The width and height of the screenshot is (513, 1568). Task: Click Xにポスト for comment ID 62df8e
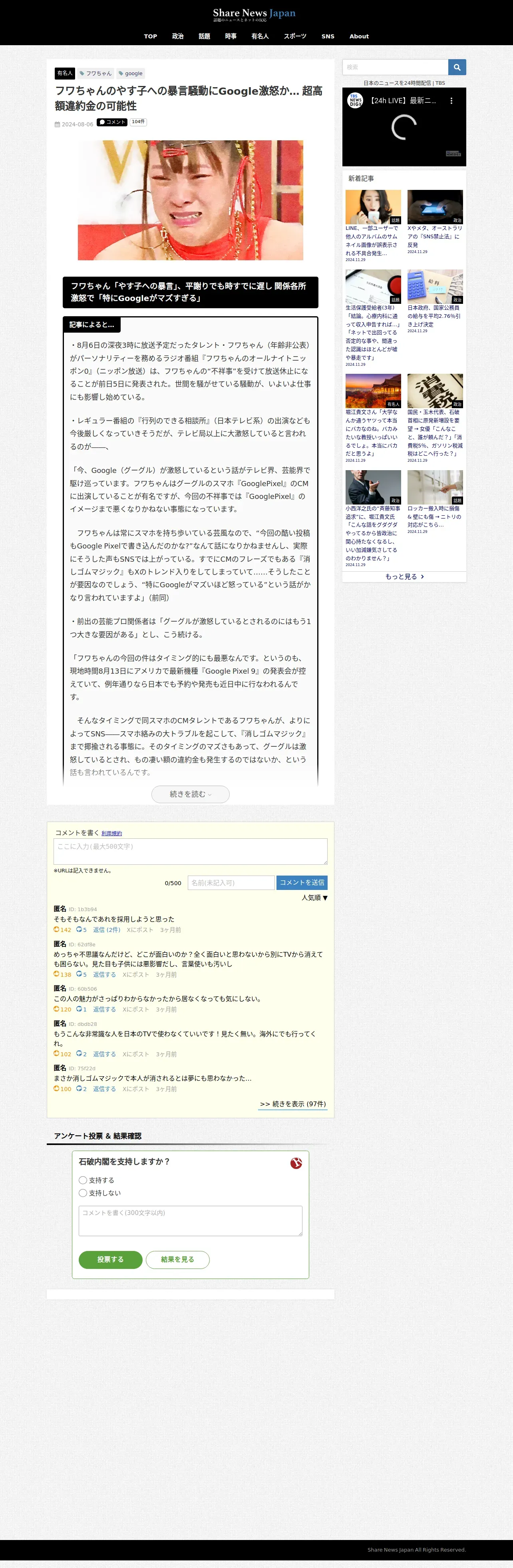tap(136, 975)
